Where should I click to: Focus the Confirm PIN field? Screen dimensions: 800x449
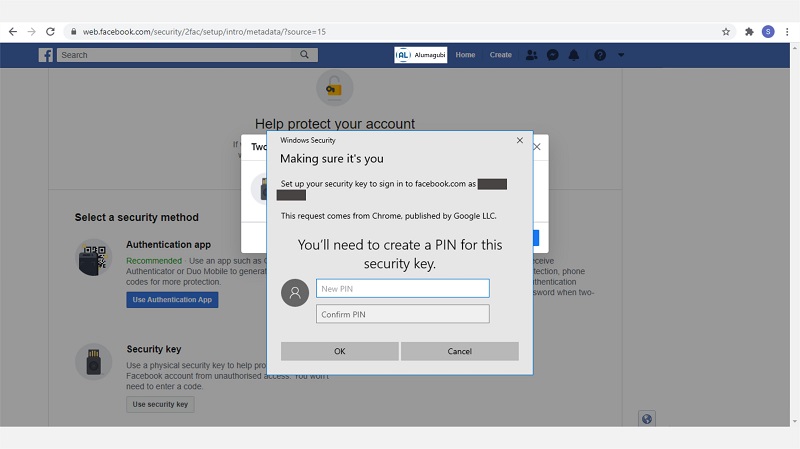(x=403, y=314)
